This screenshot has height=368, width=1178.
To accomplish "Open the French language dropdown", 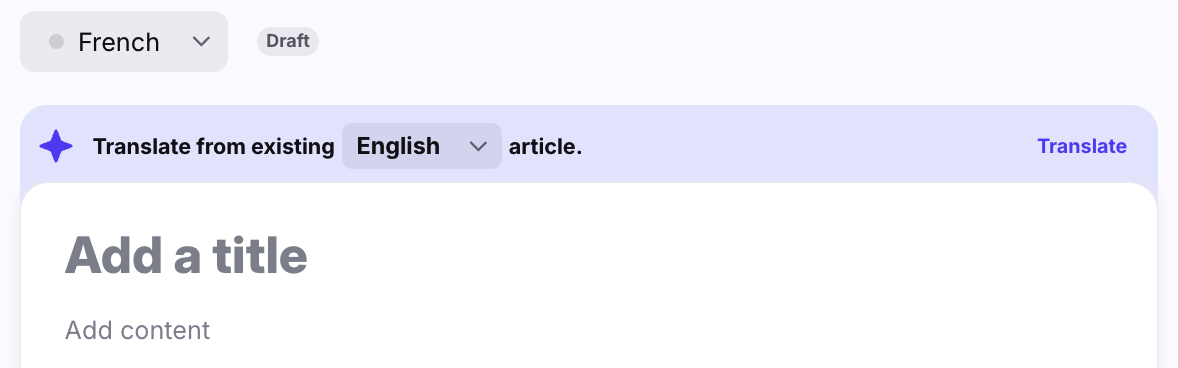I will click(124, 41).
